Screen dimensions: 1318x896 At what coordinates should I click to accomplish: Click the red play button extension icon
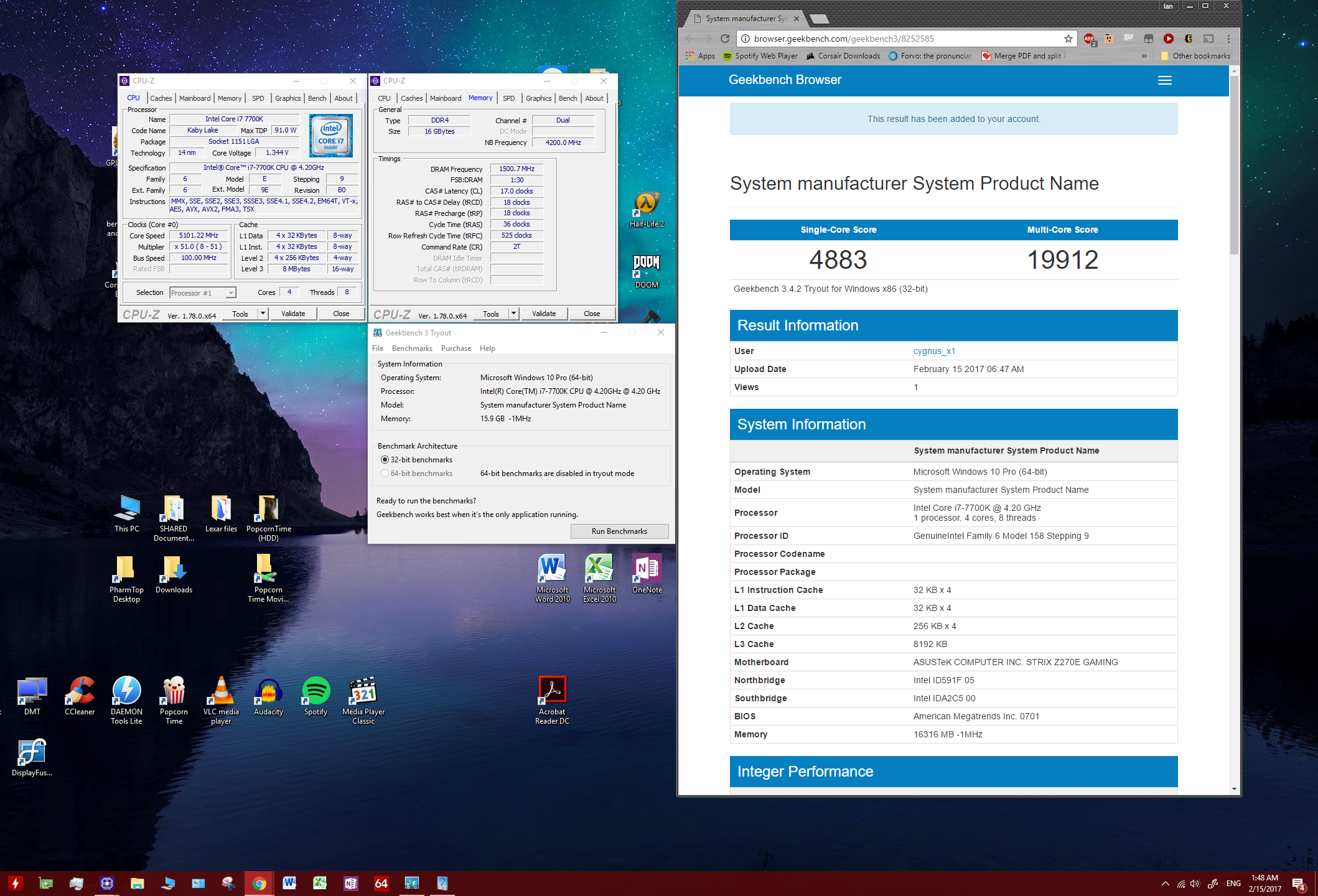pos(1169,39)
